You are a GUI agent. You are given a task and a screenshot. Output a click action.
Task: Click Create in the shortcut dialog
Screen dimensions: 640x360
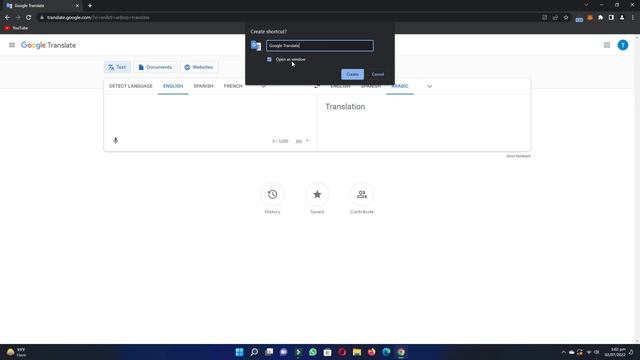pyautogui.click(x=352, y=74)
